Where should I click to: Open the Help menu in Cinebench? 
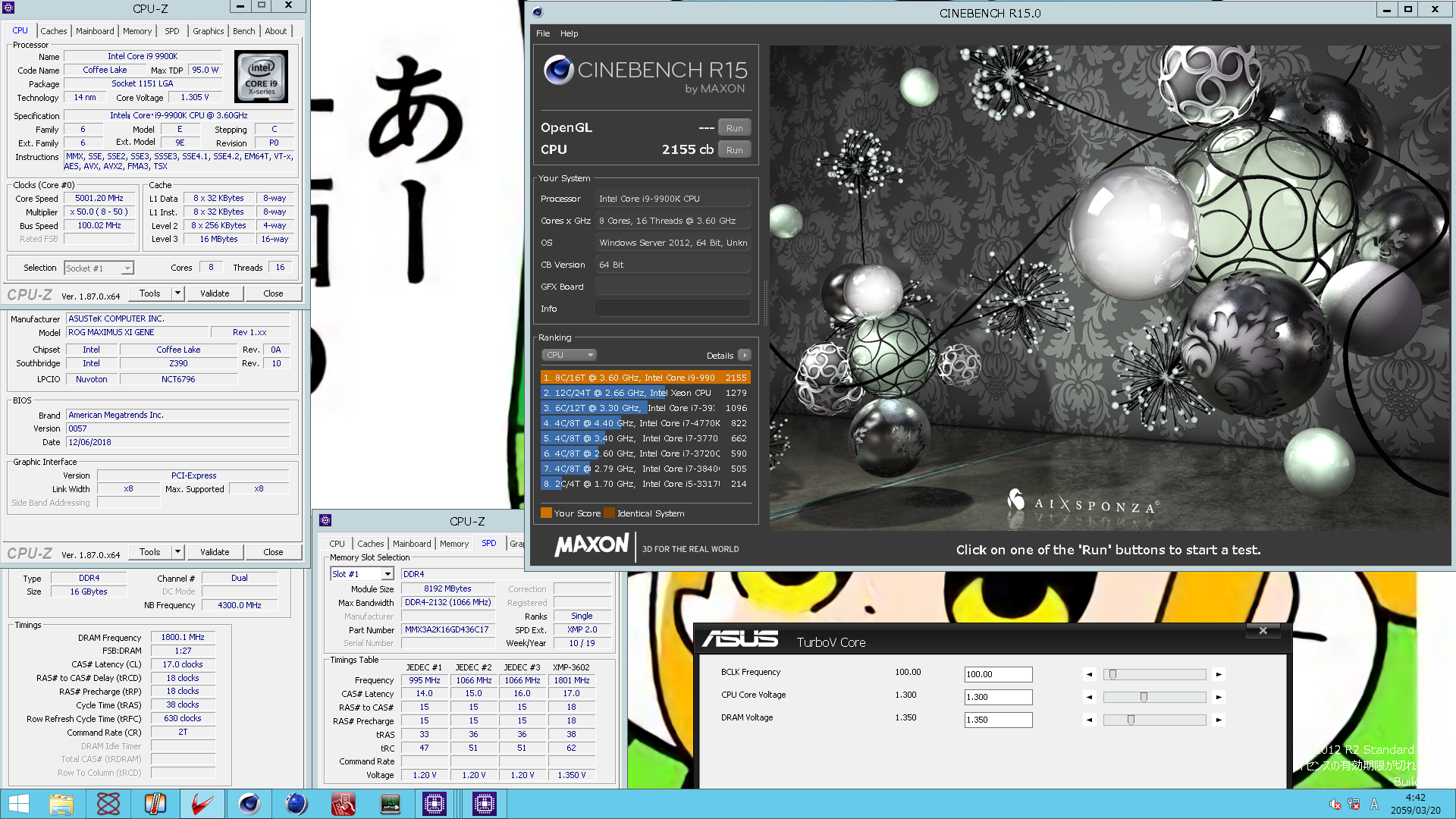pyautogui.click(x=569, y=33)
